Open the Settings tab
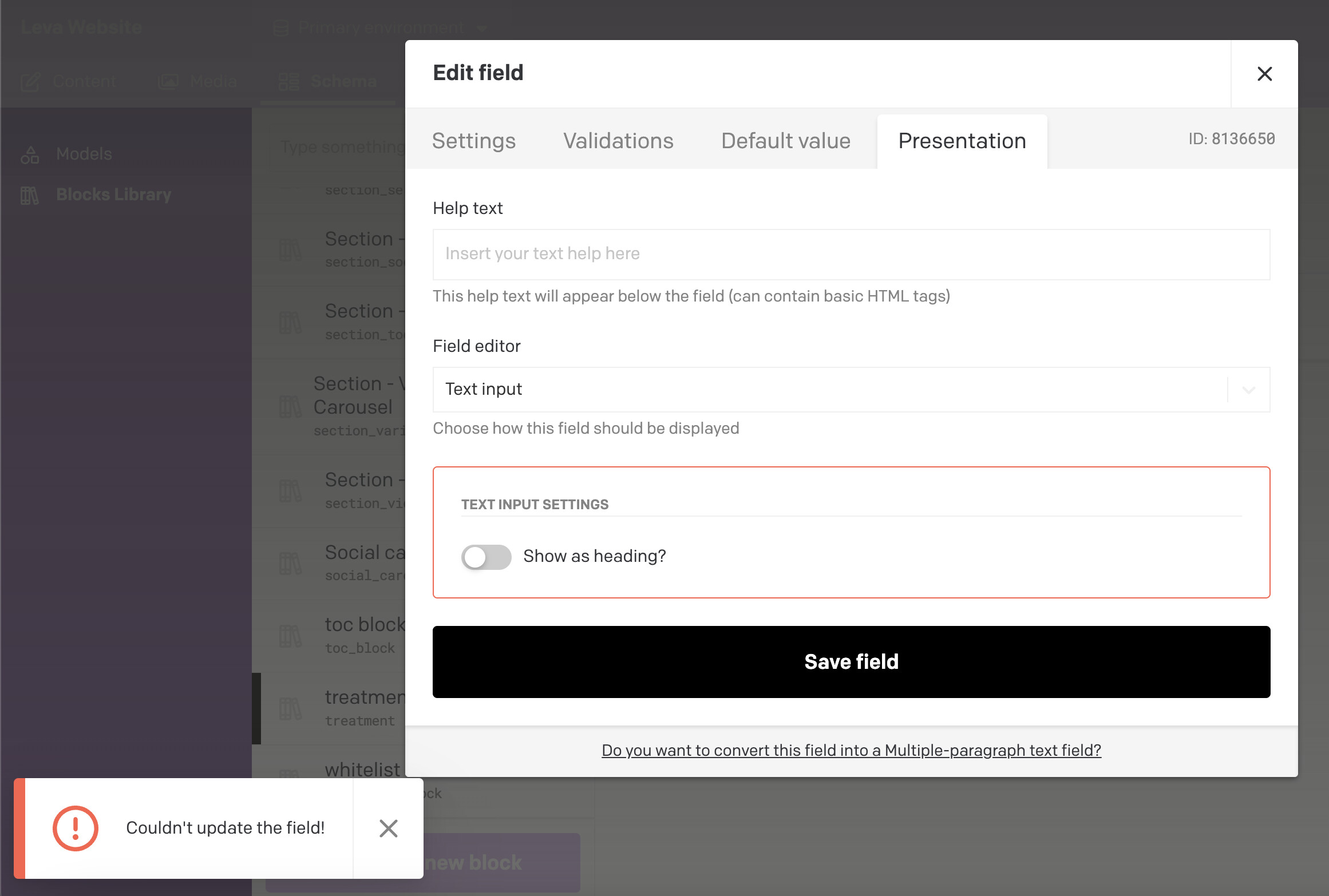 (x=474, y=141)
